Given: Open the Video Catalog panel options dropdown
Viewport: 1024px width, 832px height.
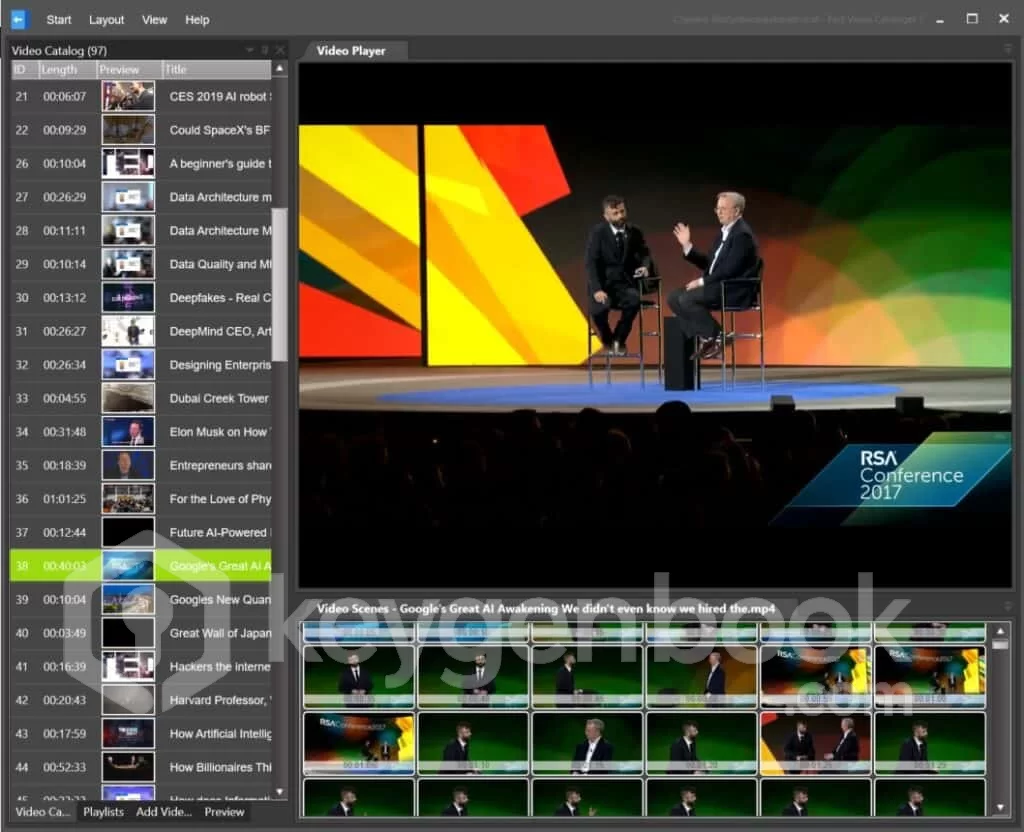Looking at the screenshot, I should point(250,50).
